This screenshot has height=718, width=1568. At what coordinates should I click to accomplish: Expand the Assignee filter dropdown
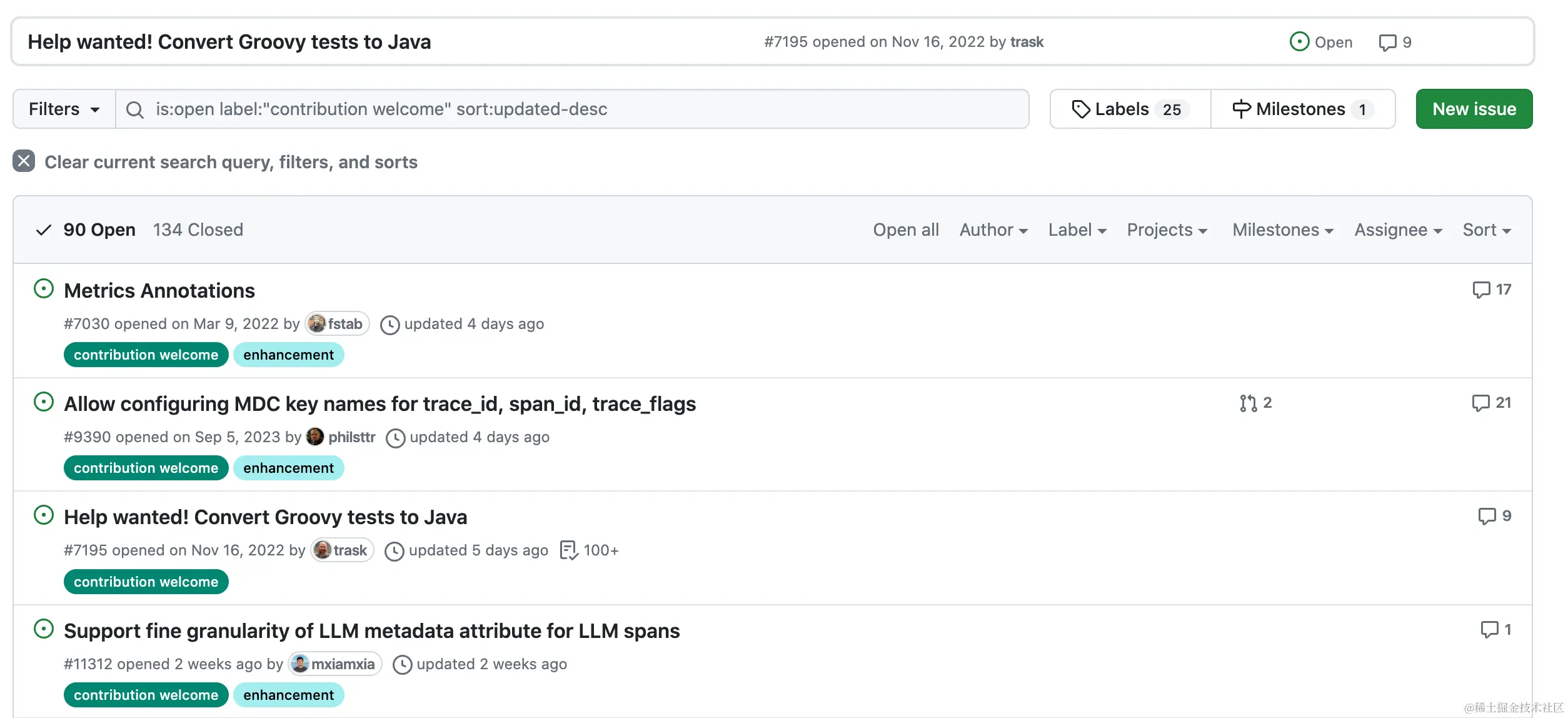(1398, 230)
